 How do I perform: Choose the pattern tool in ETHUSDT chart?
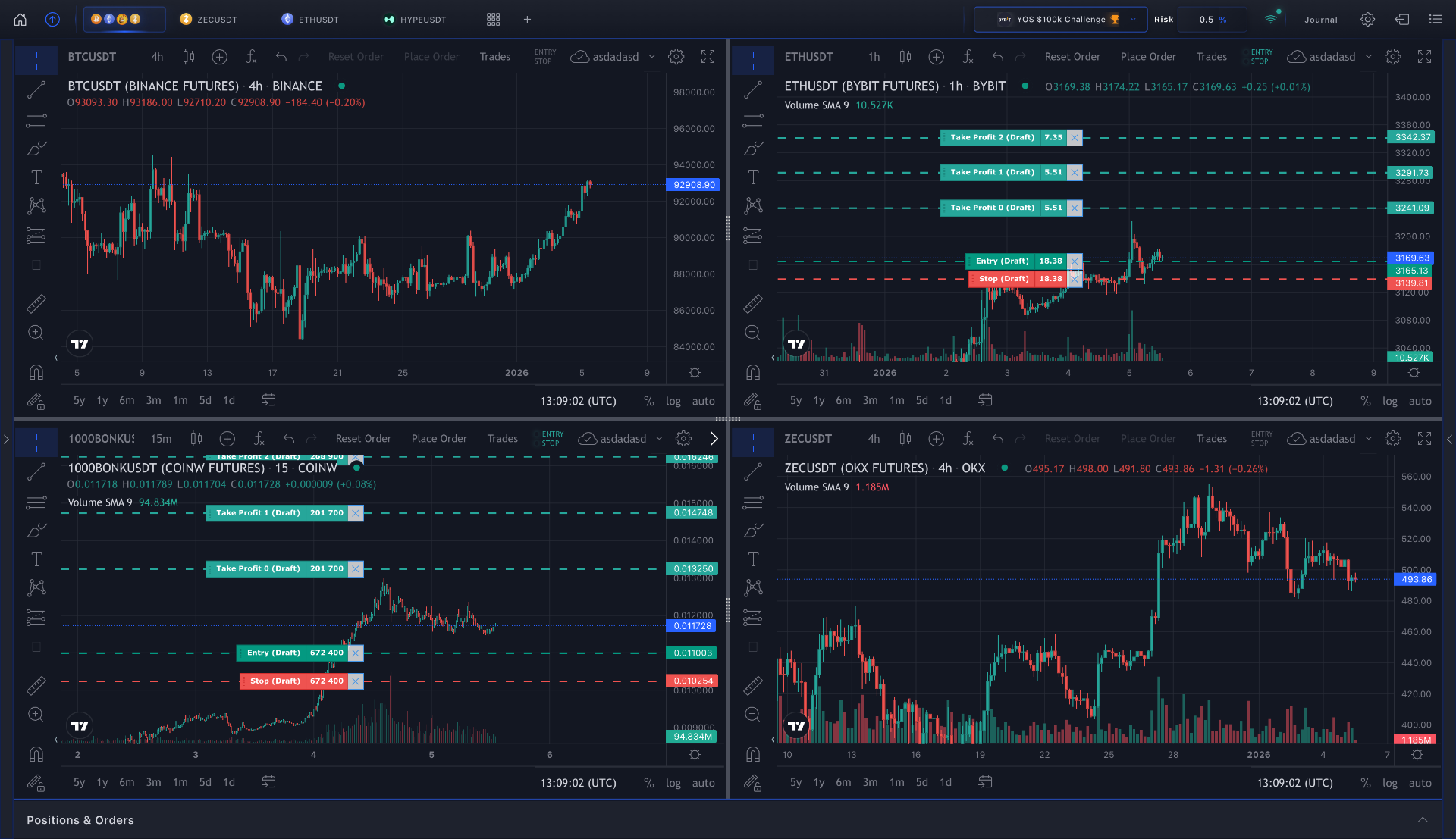click(753, 205)
